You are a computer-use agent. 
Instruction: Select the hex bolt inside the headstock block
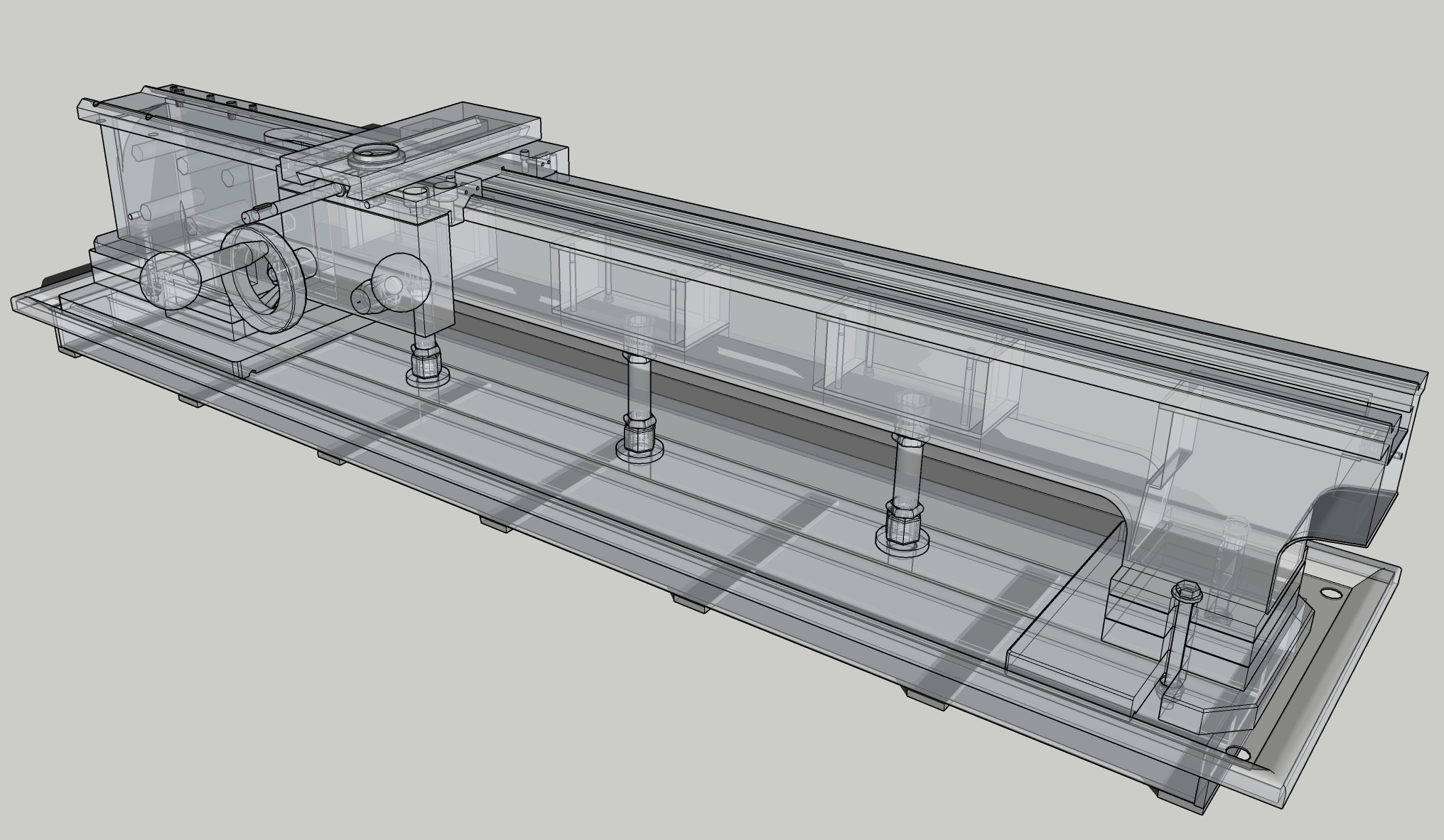tap(153, 210)
